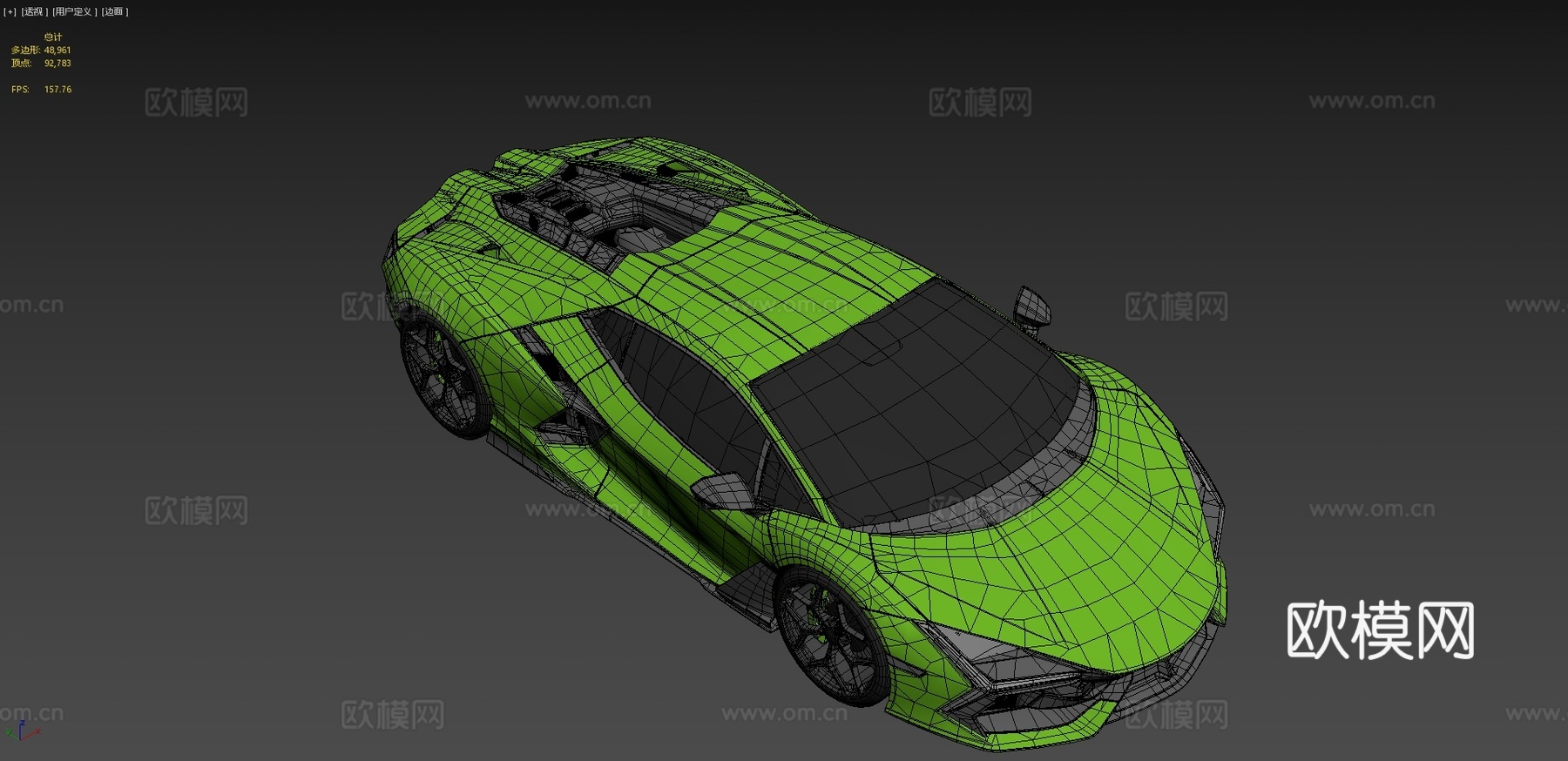Click the 总计 statistics header text
Screen dimensions: 1568x761
(x=53, y=37)
